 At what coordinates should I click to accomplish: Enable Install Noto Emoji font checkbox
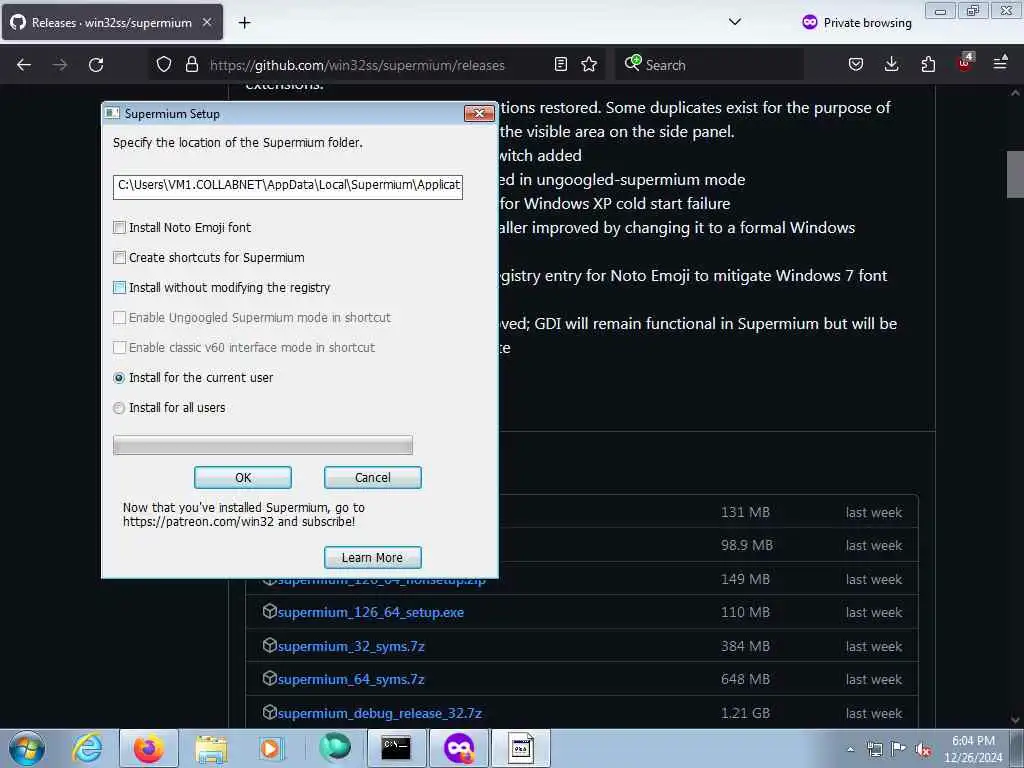click(120, 227)
